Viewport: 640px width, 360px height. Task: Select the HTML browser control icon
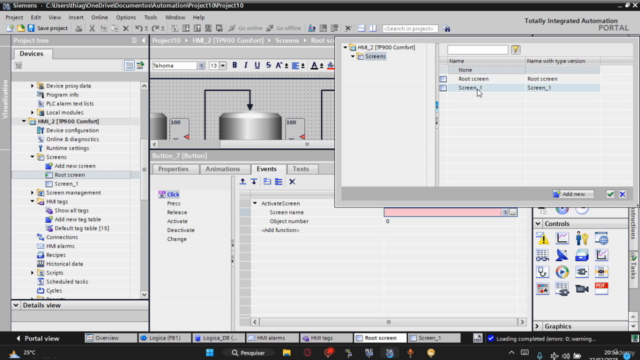[x=601, y=238]
